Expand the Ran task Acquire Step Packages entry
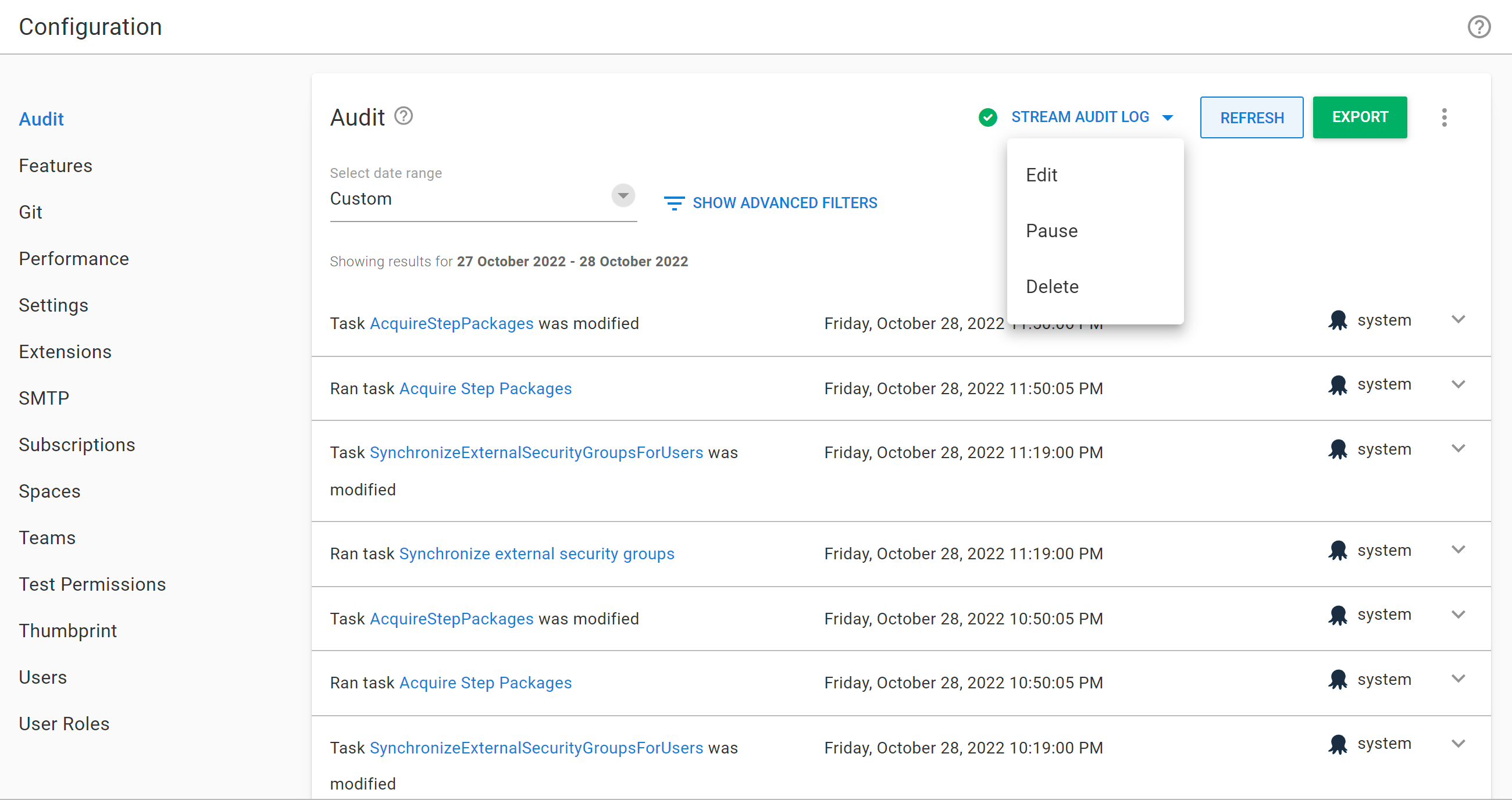The image size is (1512, 800). [1460, 384]
